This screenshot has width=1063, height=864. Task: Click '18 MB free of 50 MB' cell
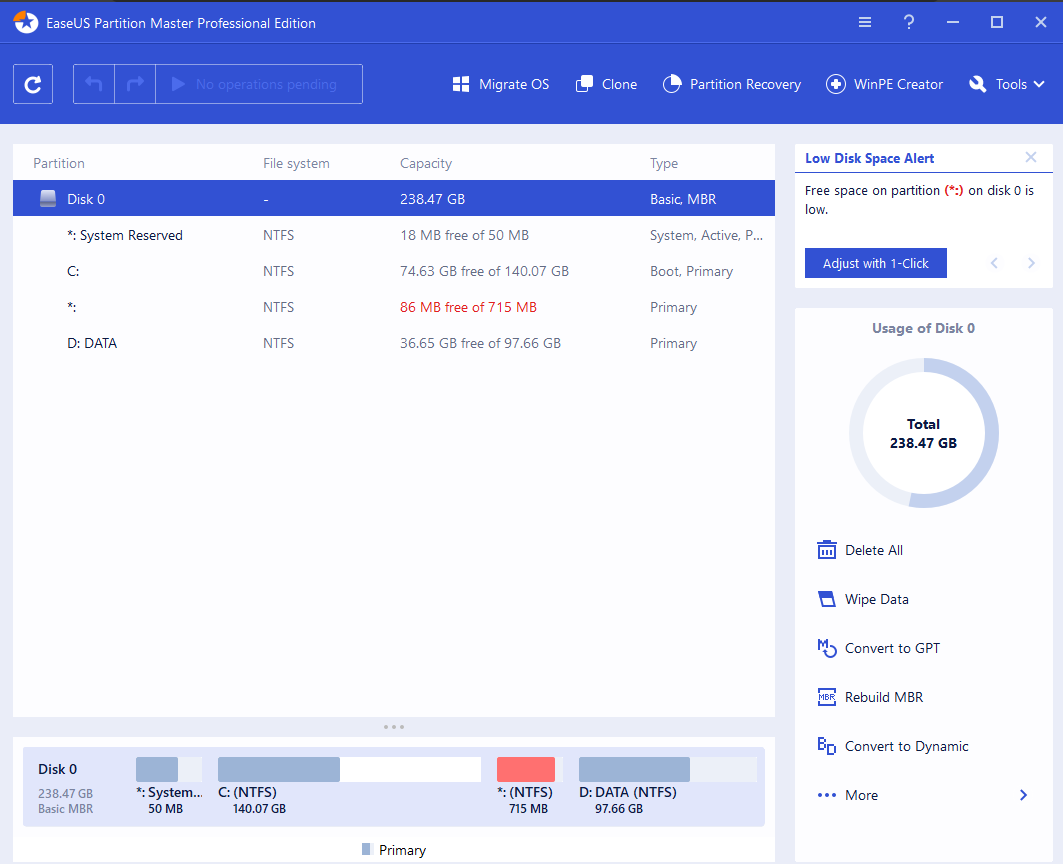tap(464, 235)
